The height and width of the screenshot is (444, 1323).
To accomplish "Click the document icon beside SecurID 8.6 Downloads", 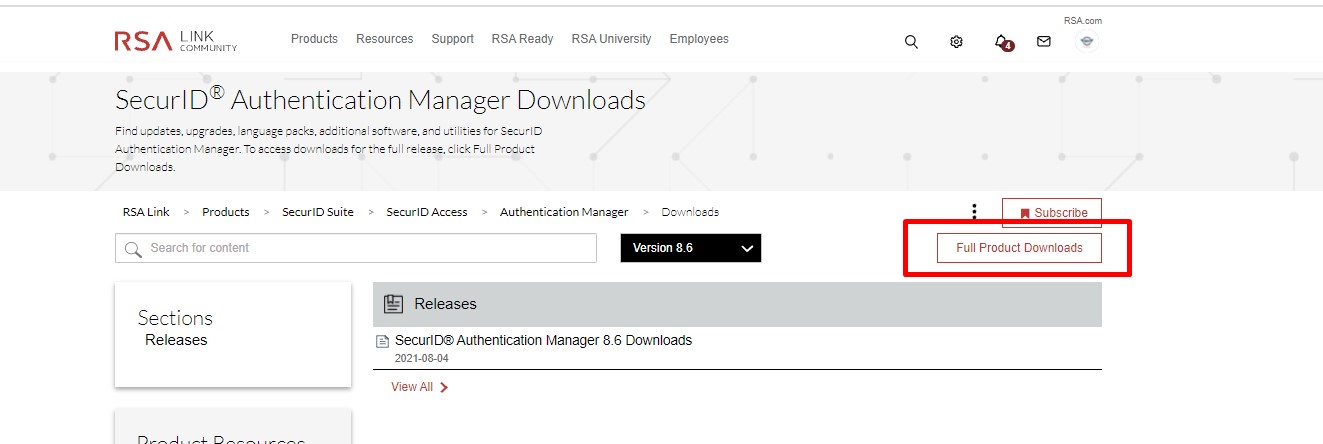I will click(x=382, y=341).
